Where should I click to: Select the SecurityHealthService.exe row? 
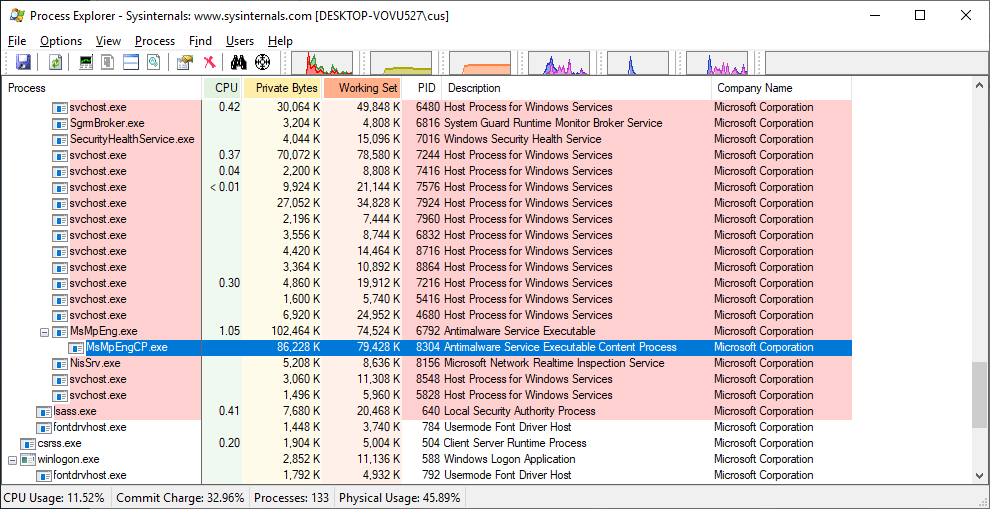(427, 140)
